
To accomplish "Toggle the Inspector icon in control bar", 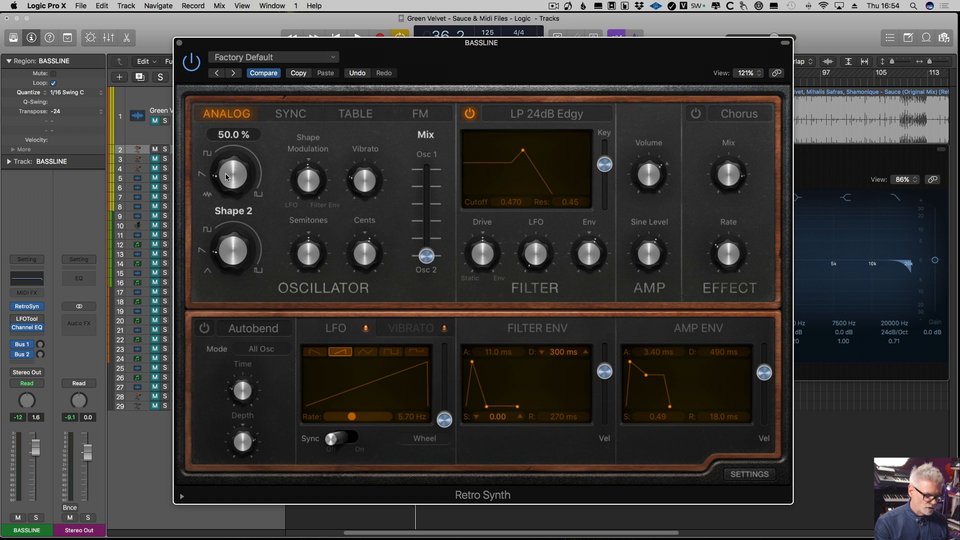I will tap(31, 37).
